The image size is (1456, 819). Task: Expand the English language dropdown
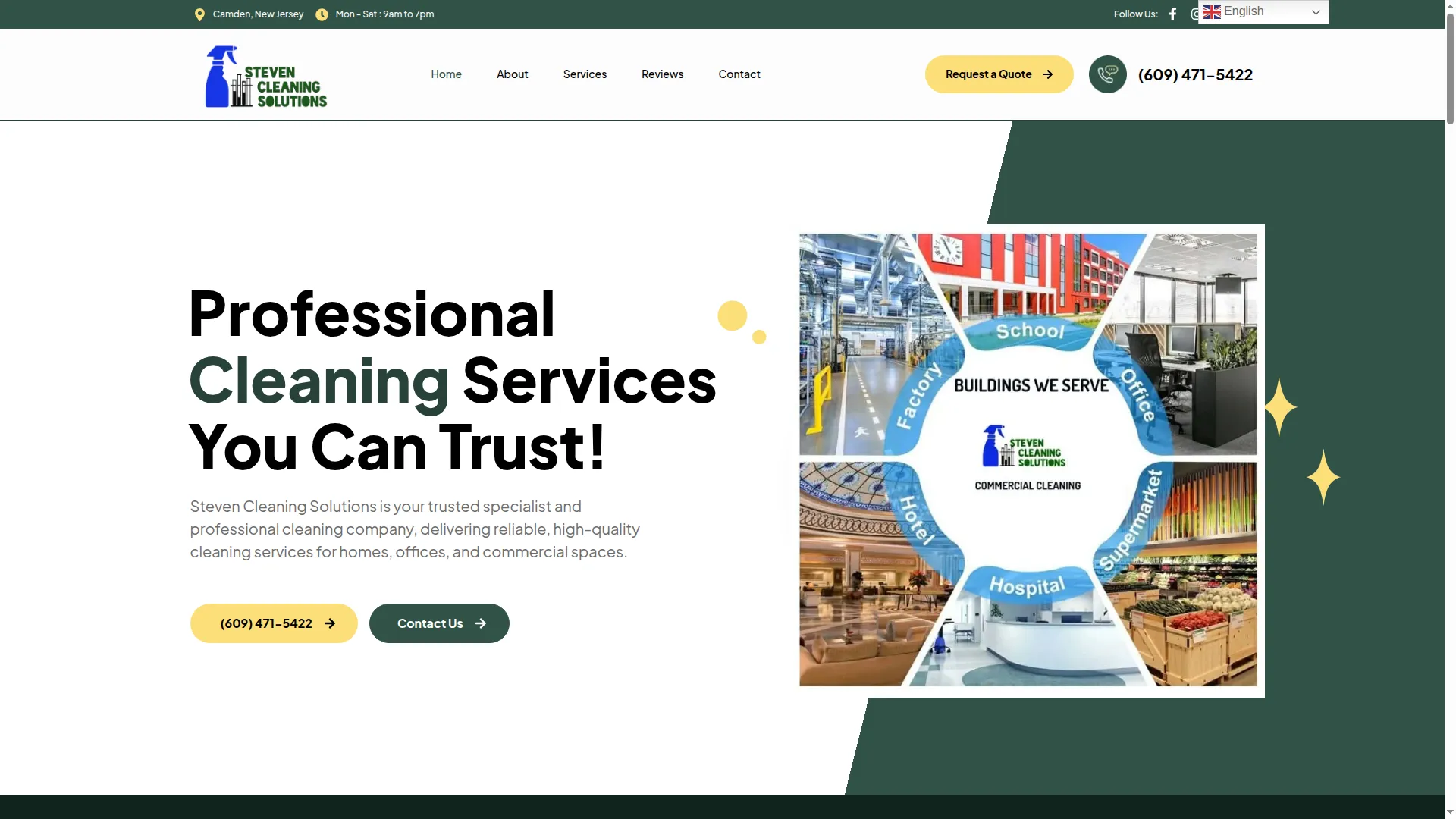1263,11
